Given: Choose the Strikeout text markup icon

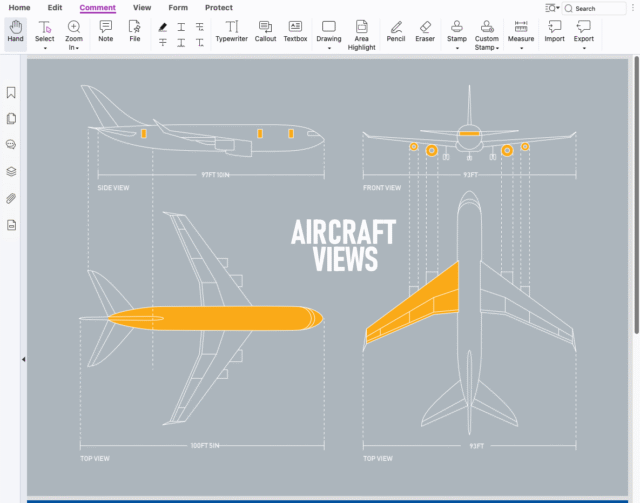Looking at the screenshot, I should pos(162,42).
